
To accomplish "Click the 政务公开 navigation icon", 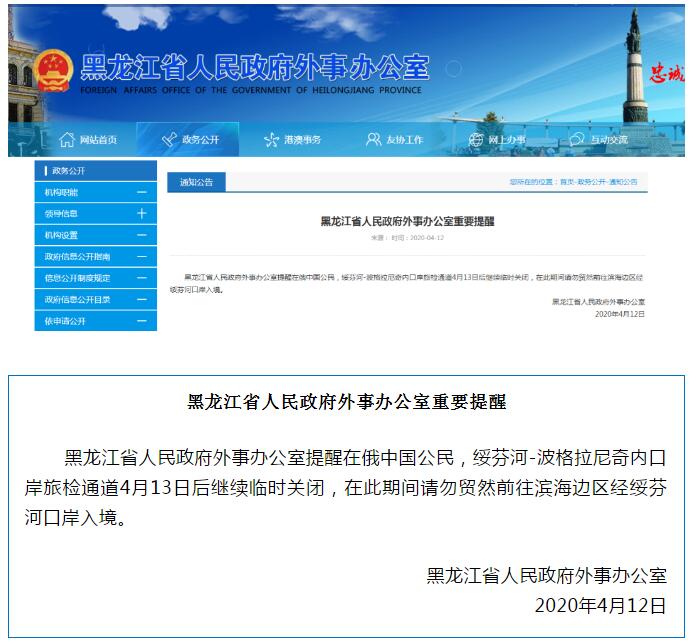I will pos(169,139).
